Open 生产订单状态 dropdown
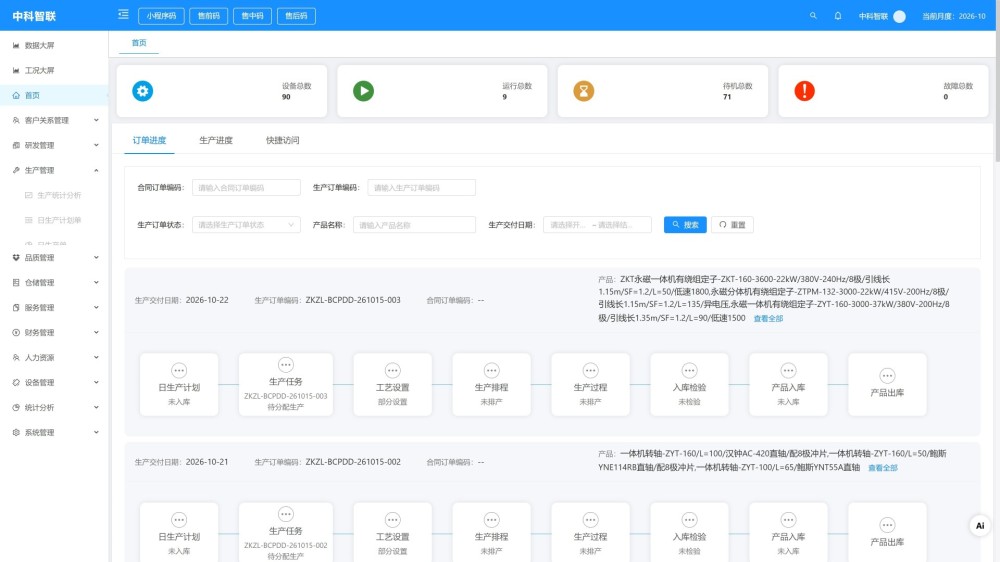Screen dimensions: 1000x562 (246, 225)
